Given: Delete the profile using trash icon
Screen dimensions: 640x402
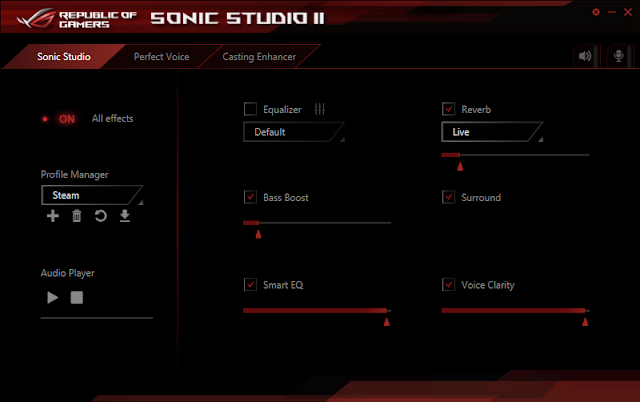Looking at the screenshot, I should tap(77, 215).
